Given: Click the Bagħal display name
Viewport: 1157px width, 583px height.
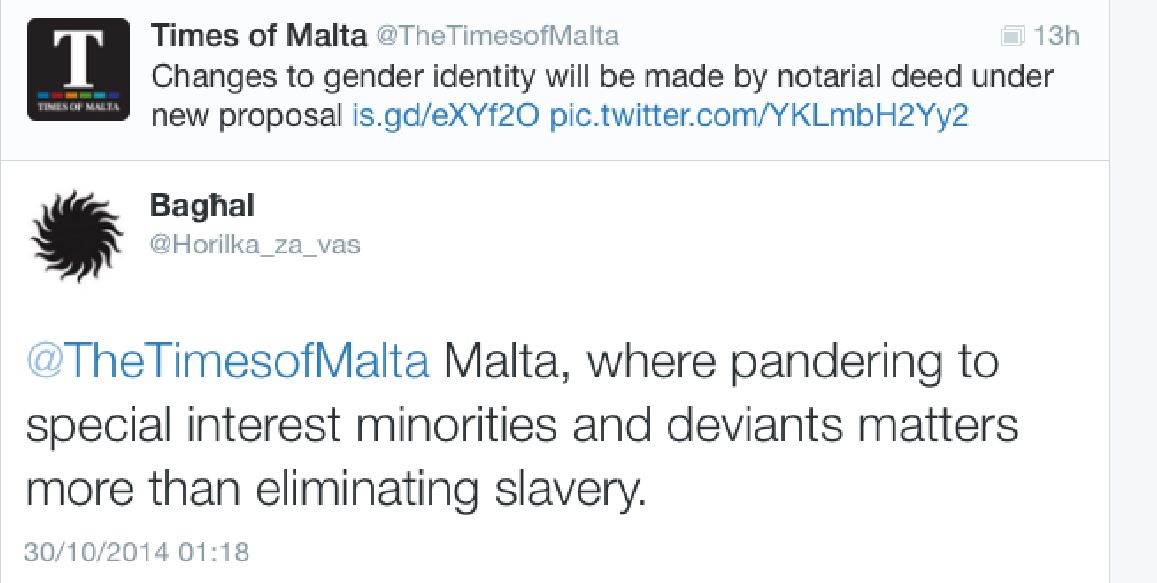Looking at the screenshot, I should point(202,206).
